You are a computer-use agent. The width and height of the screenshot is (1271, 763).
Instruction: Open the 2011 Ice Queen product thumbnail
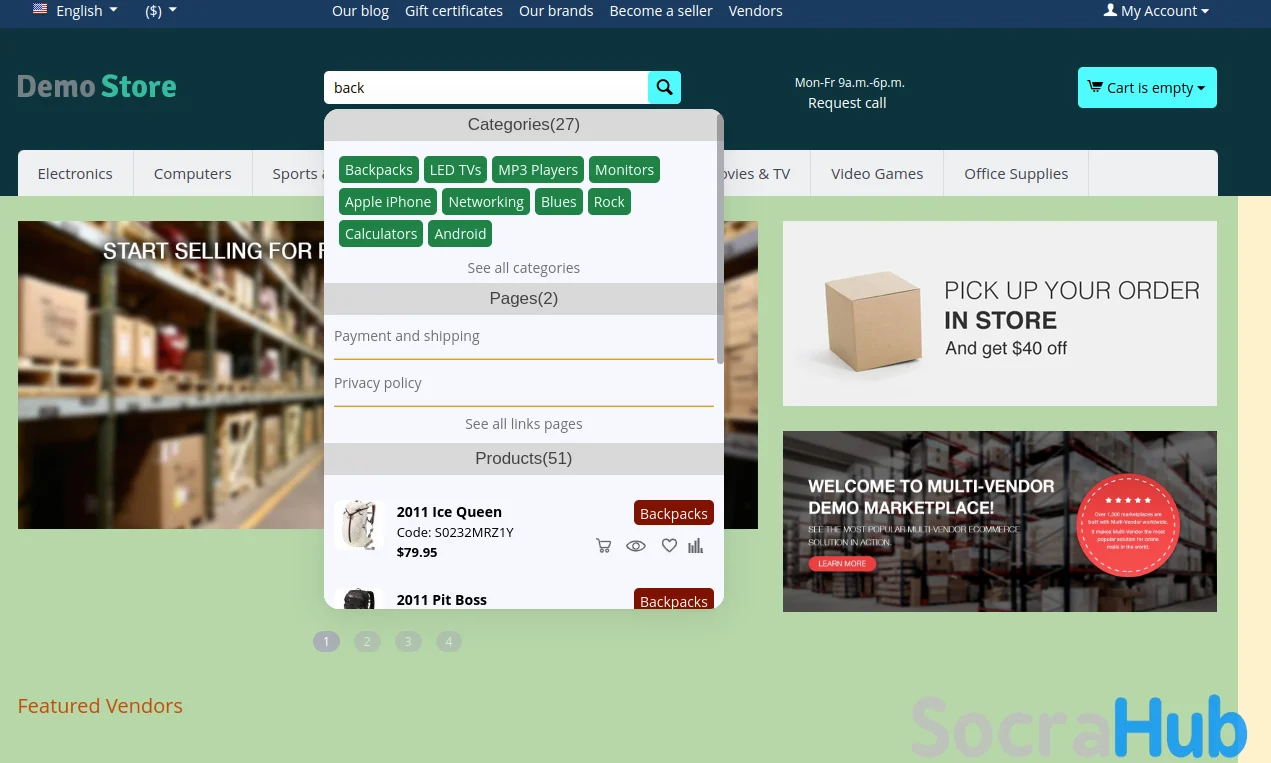pos(358,525)
